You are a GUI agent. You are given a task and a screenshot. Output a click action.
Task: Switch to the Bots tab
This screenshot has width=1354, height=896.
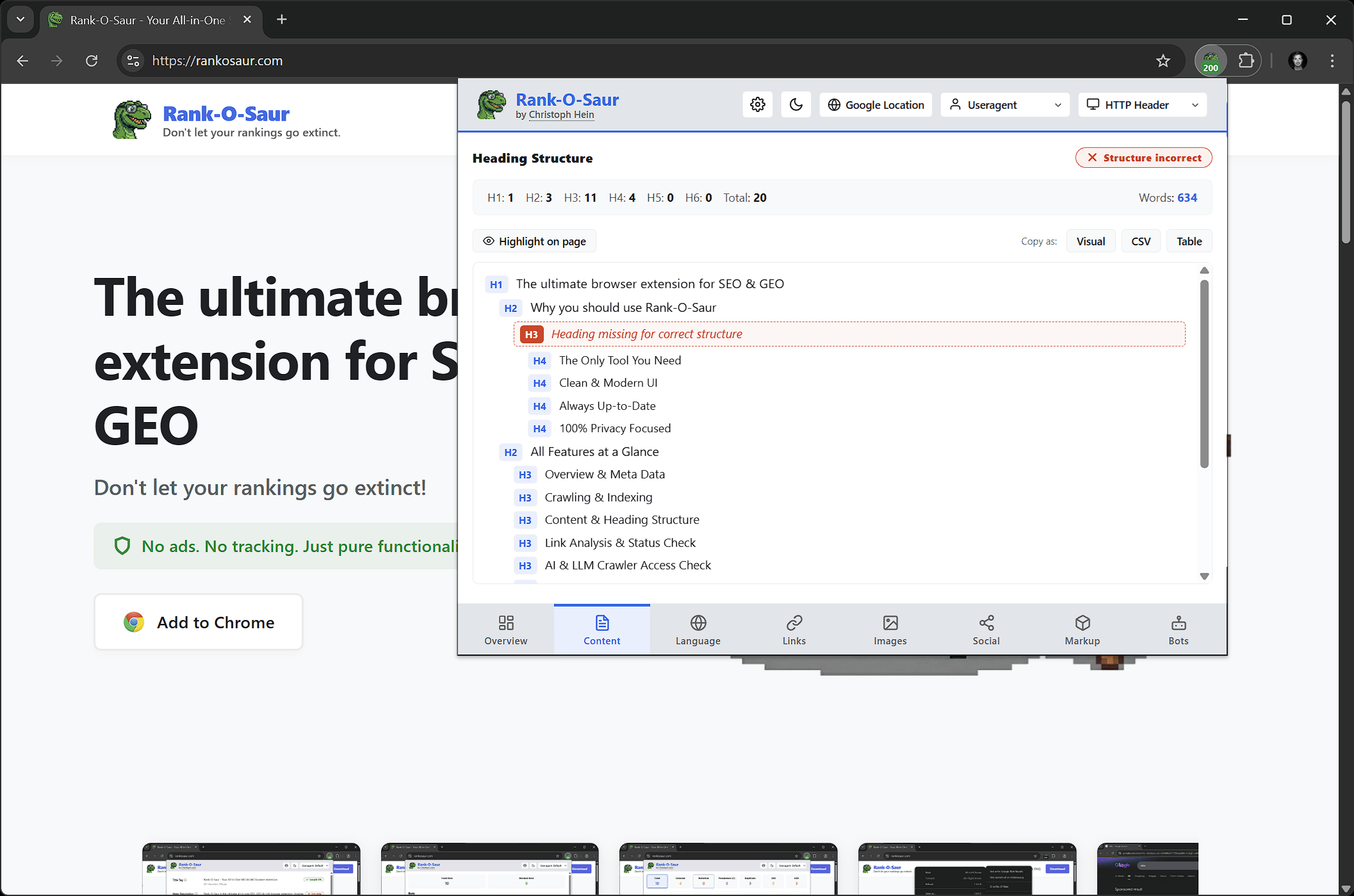tap(1178, 630)
